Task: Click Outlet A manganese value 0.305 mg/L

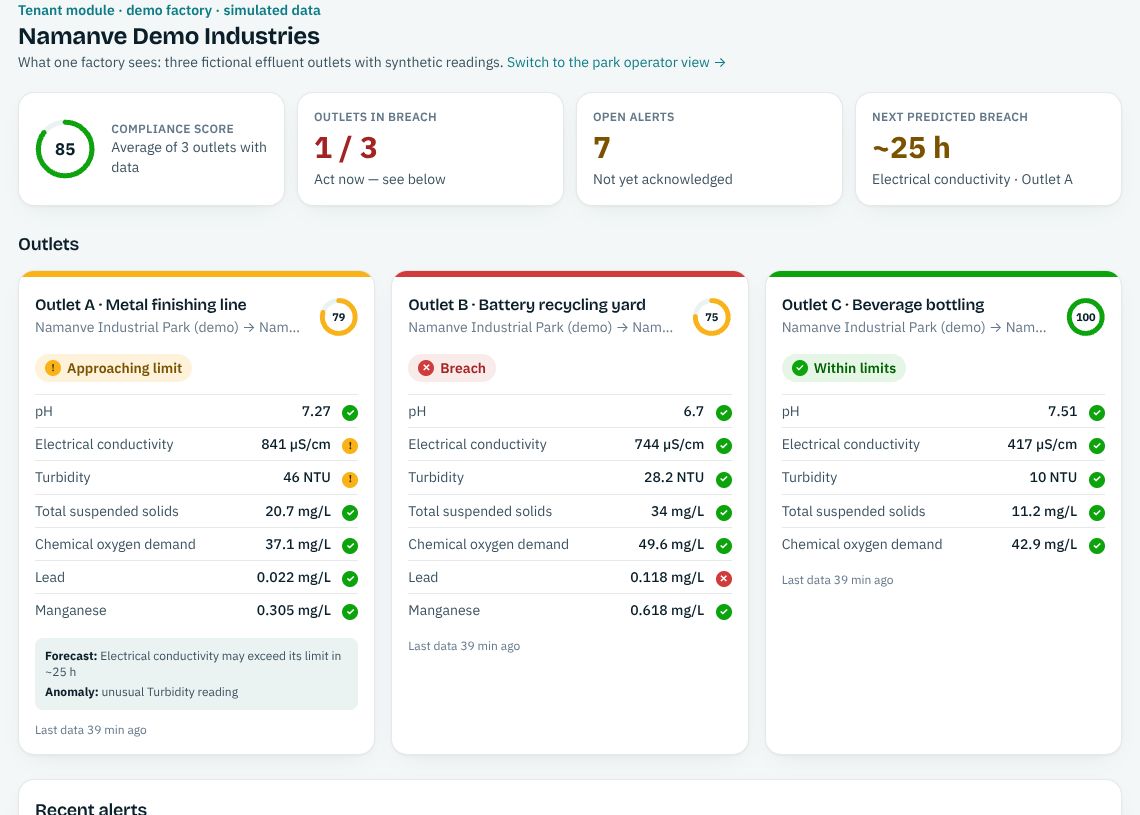Action: (294, 610)
